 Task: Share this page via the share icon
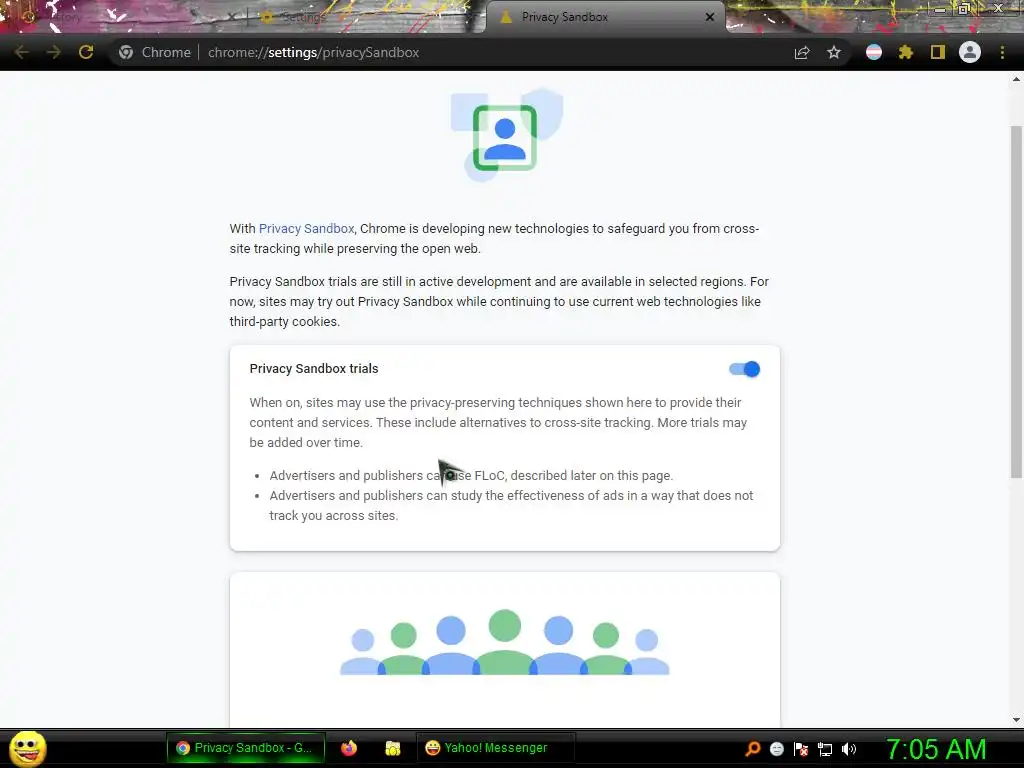(802, 52)
